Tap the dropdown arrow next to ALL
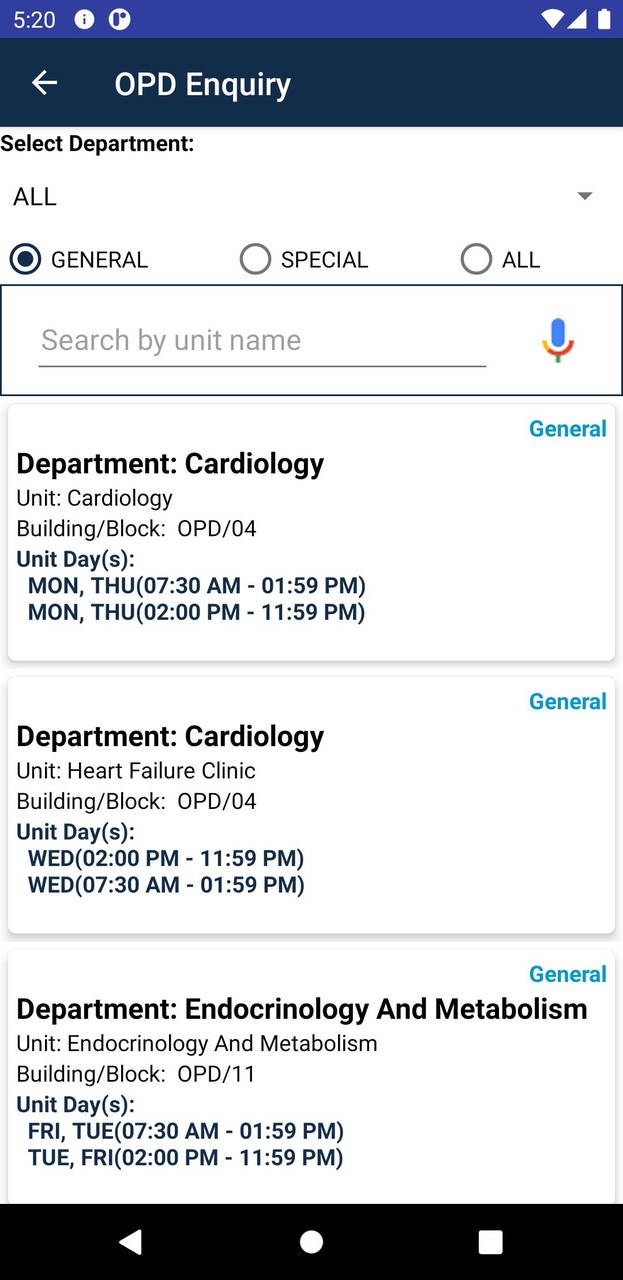 [585, 196]
